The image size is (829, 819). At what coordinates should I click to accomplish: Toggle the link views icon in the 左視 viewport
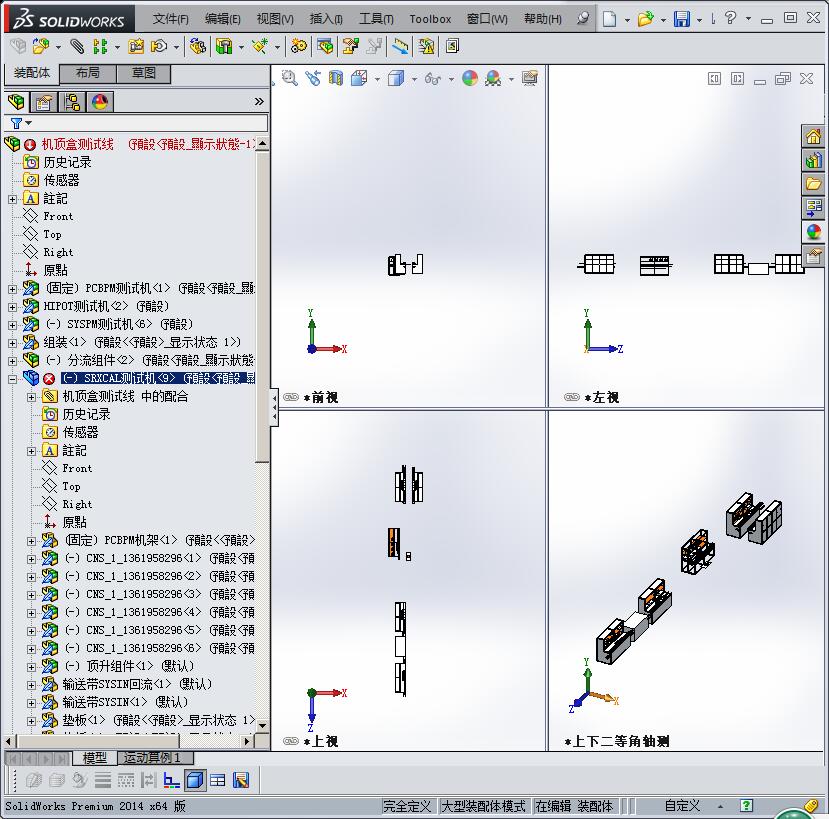tap(572, 397)
